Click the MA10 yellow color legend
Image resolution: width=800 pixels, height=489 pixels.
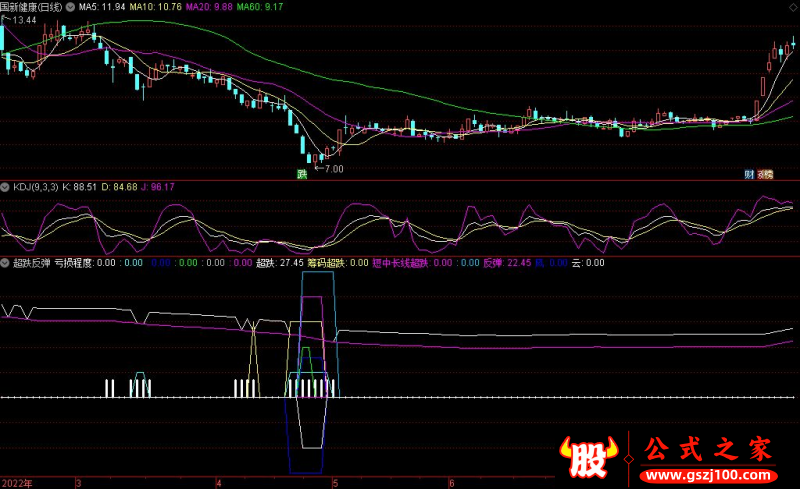(x=155, y=7)
